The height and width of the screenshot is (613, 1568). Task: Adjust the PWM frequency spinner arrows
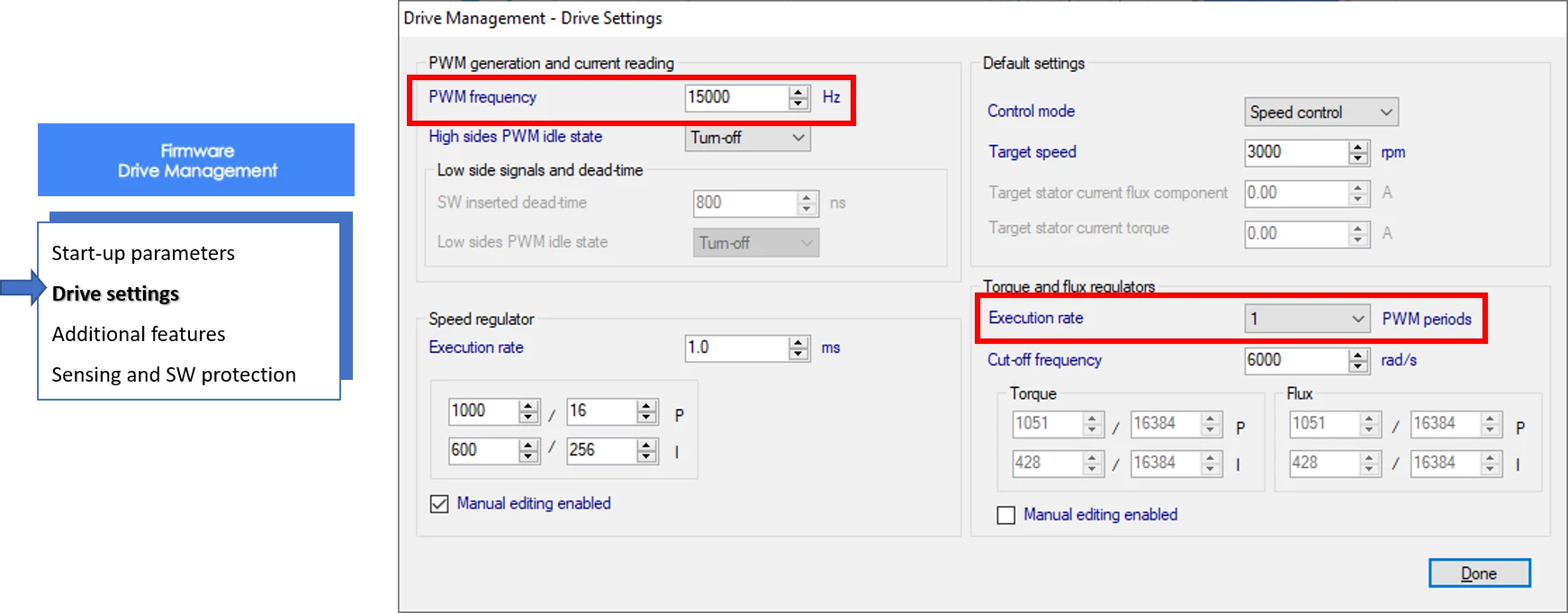click(798, 97)
